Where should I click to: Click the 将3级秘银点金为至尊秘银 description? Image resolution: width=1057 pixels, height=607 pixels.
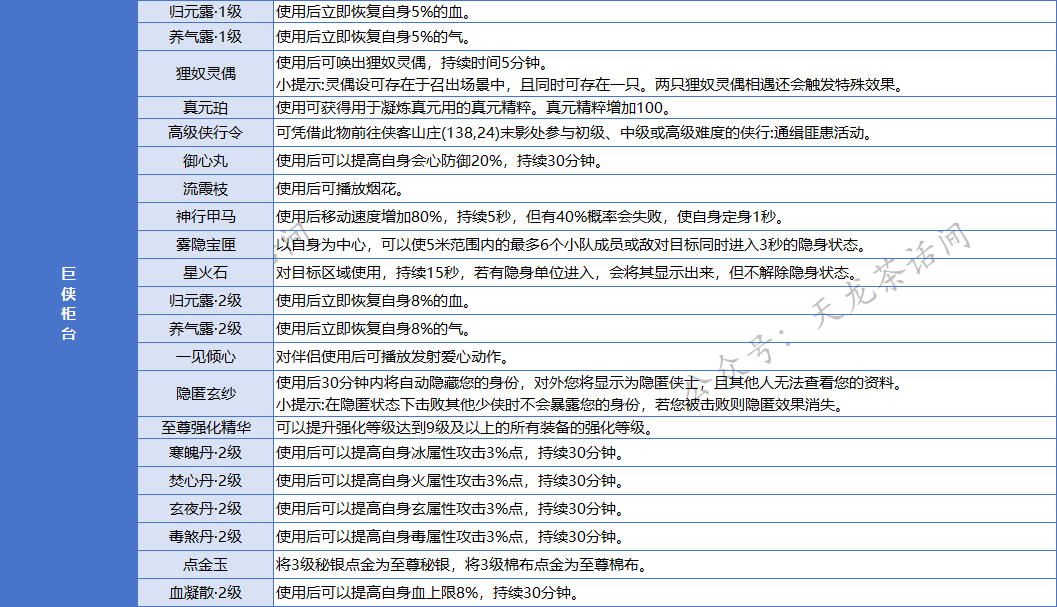[x=462, y=565]
